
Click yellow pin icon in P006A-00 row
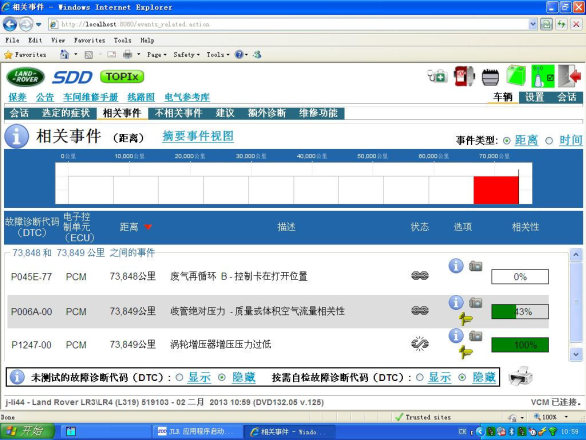pos(466,319)
